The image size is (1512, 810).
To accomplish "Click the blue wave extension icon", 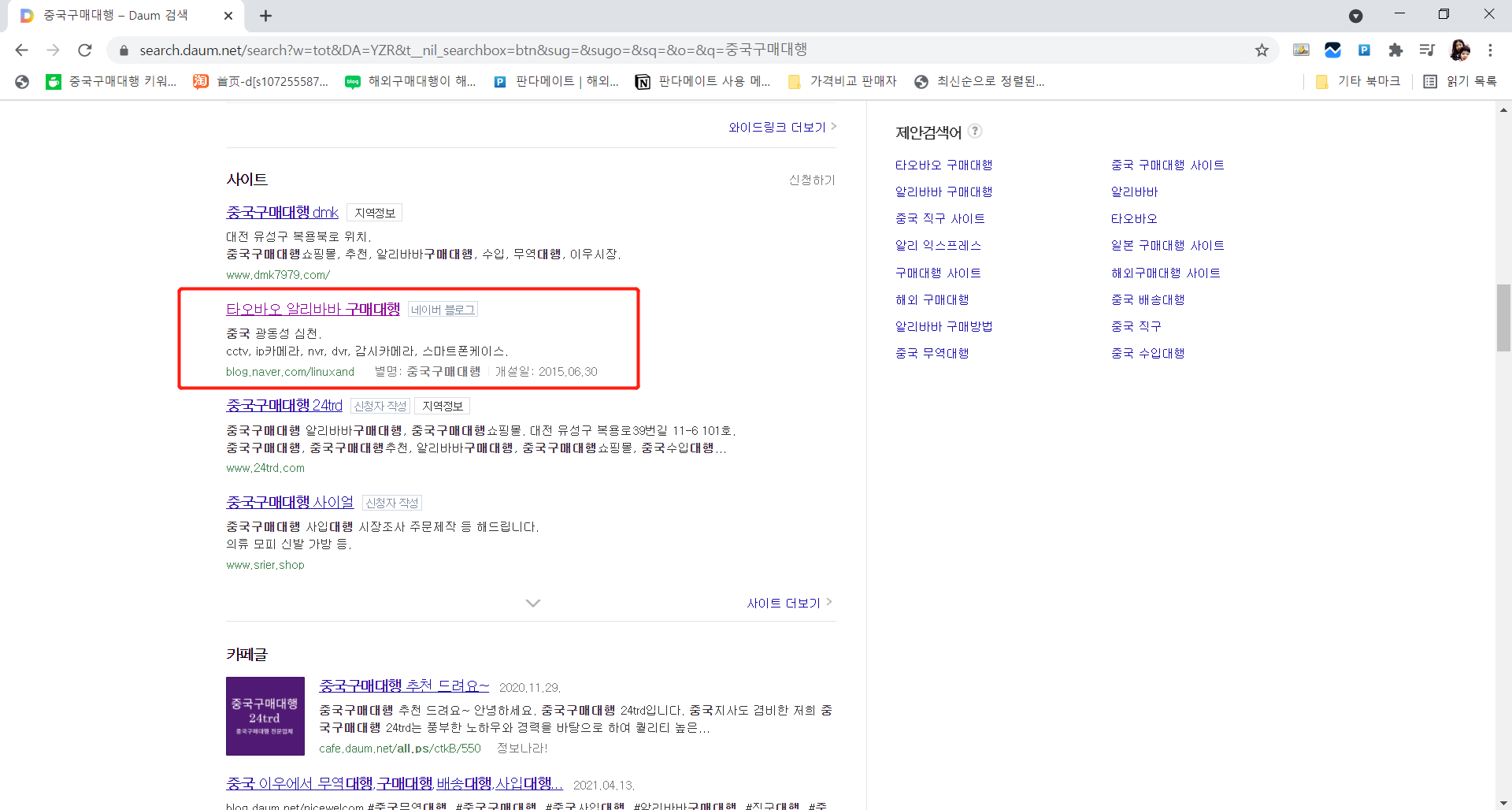I will (x=1332, y=50).
